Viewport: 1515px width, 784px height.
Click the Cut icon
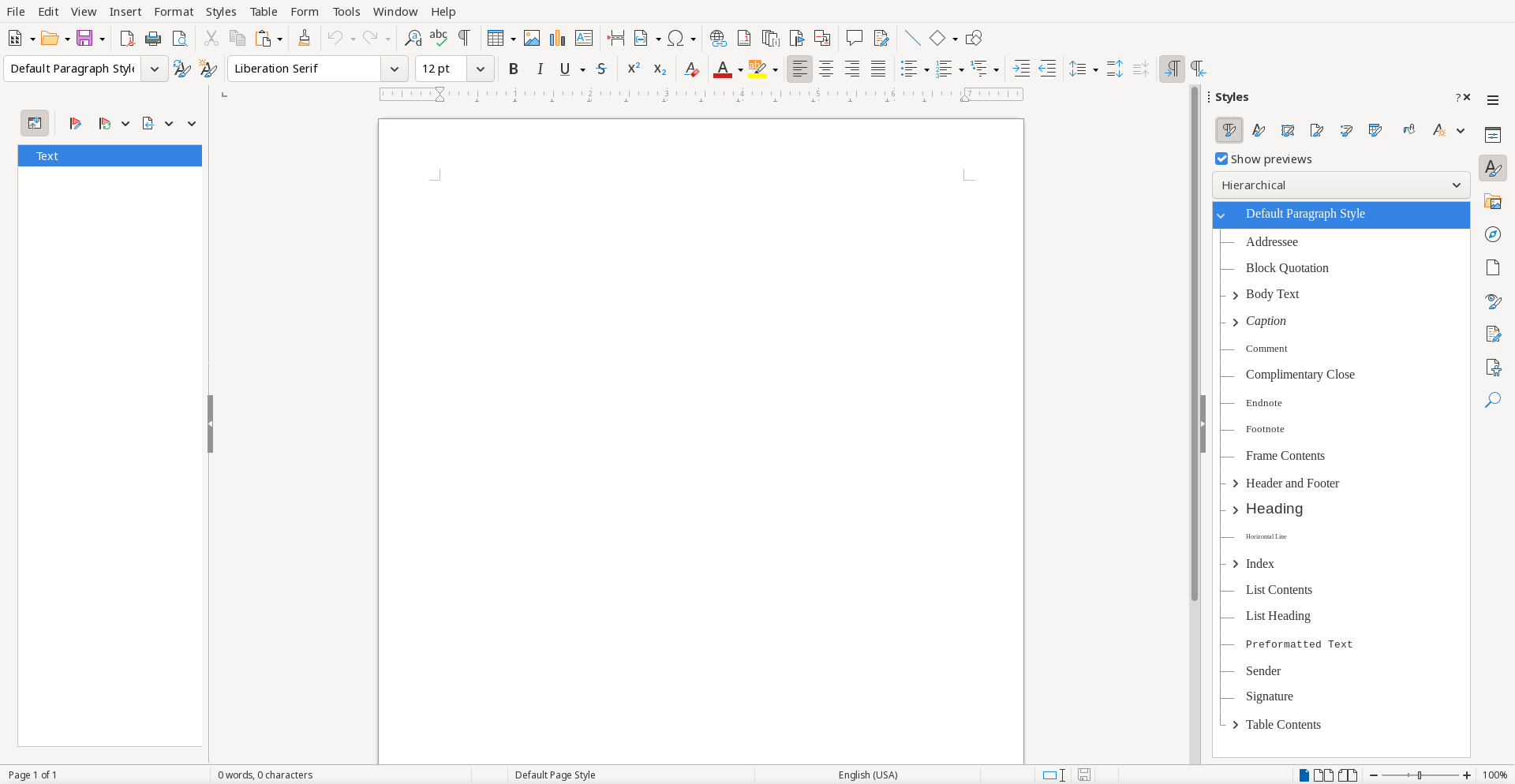211,38
